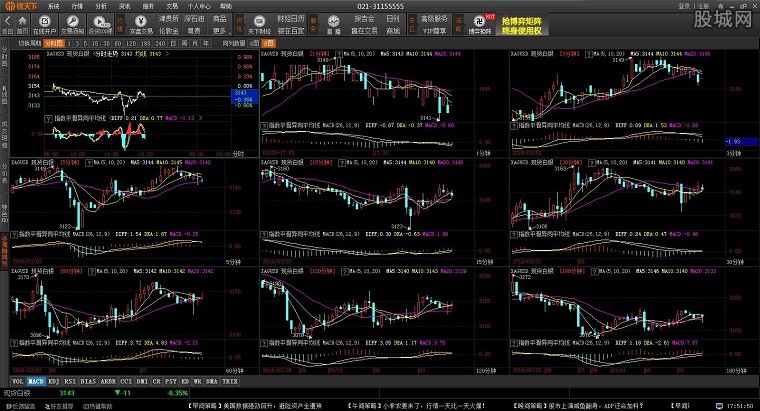Open the live trading (实盘交易) icon
This screenshot has height=411, width=760.
click(141, 21)
